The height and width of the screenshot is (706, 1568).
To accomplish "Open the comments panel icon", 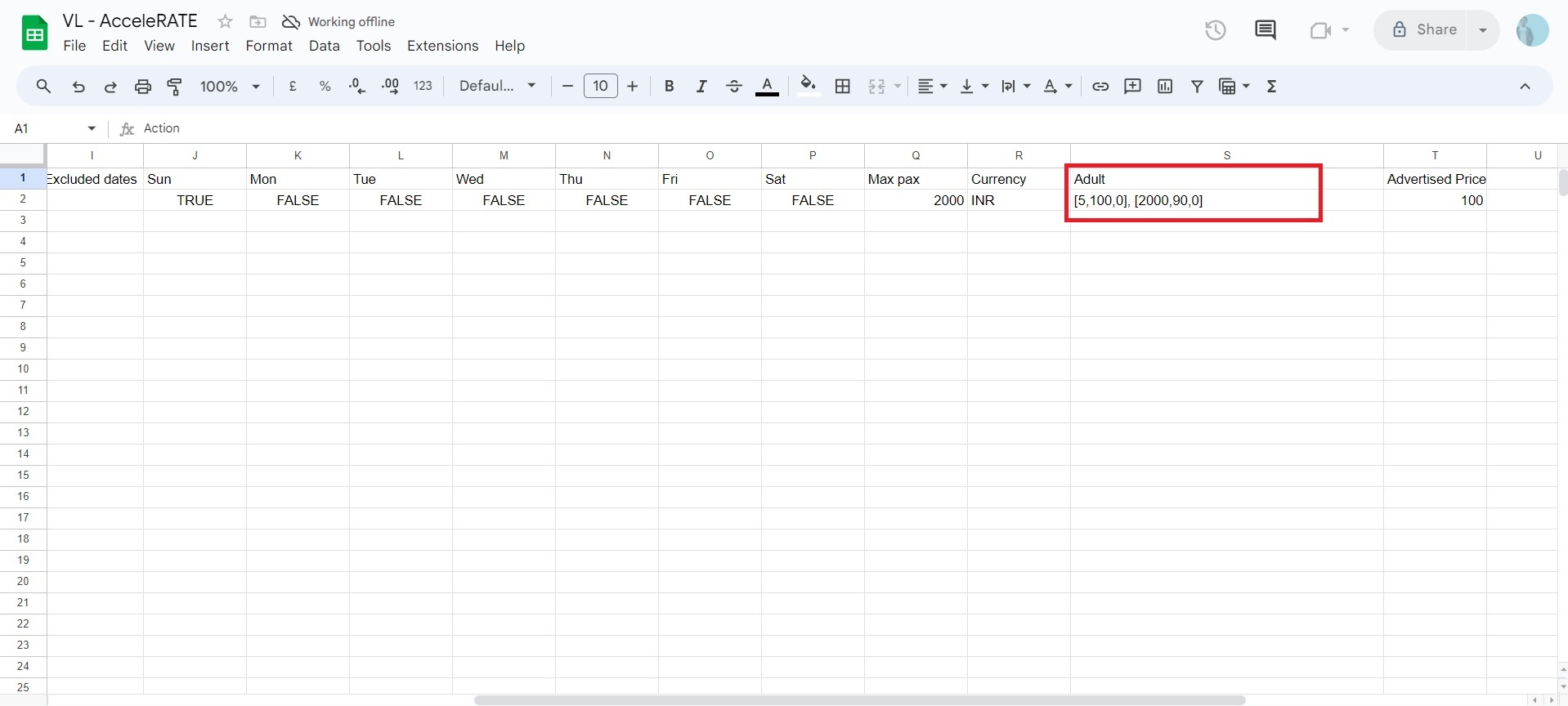I will pyautogui.click(x=1265, y=30).
